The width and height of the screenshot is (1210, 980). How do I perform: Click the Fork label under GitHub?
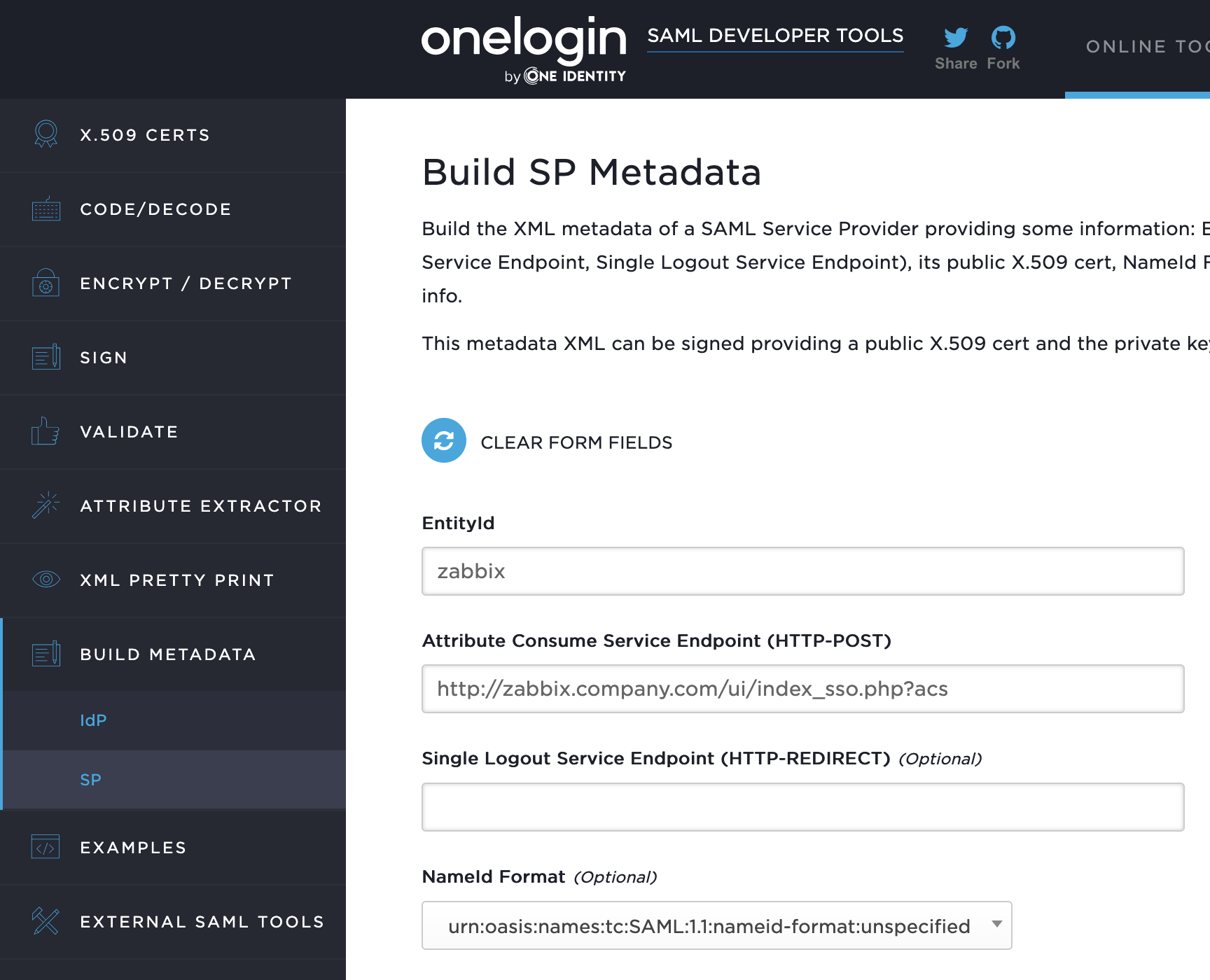pyautogui.click(x=1003, y=64)
